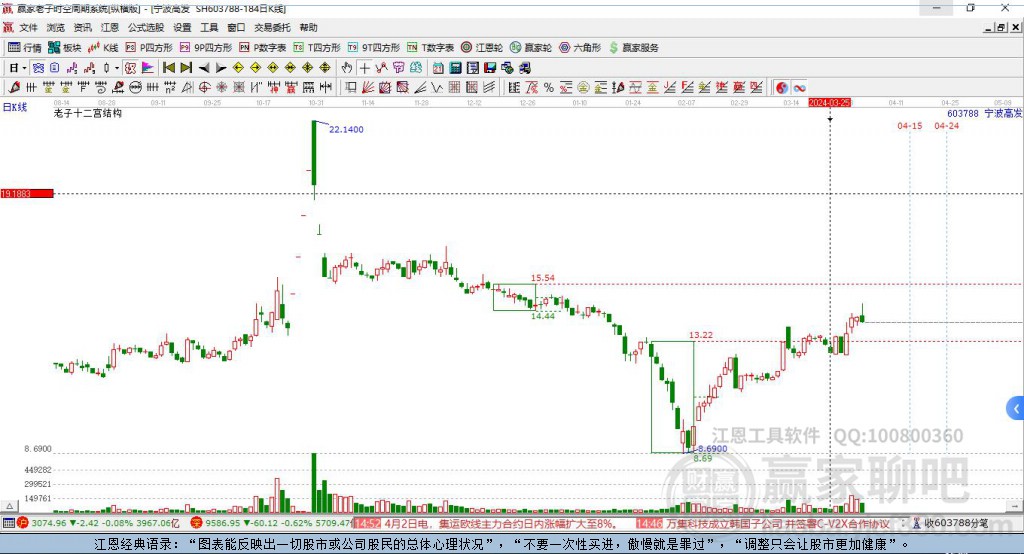Open the 公式选股 menu

click(x=146, y=27)
